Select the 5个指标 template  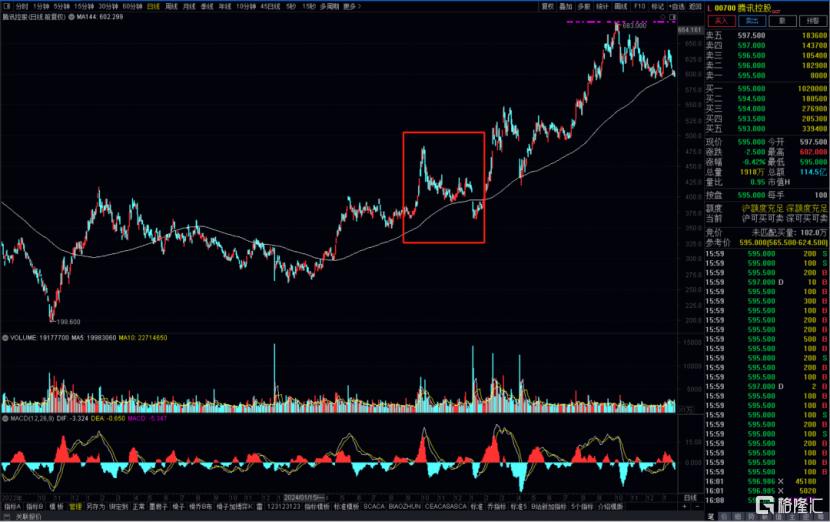click(x=582, y=507)
